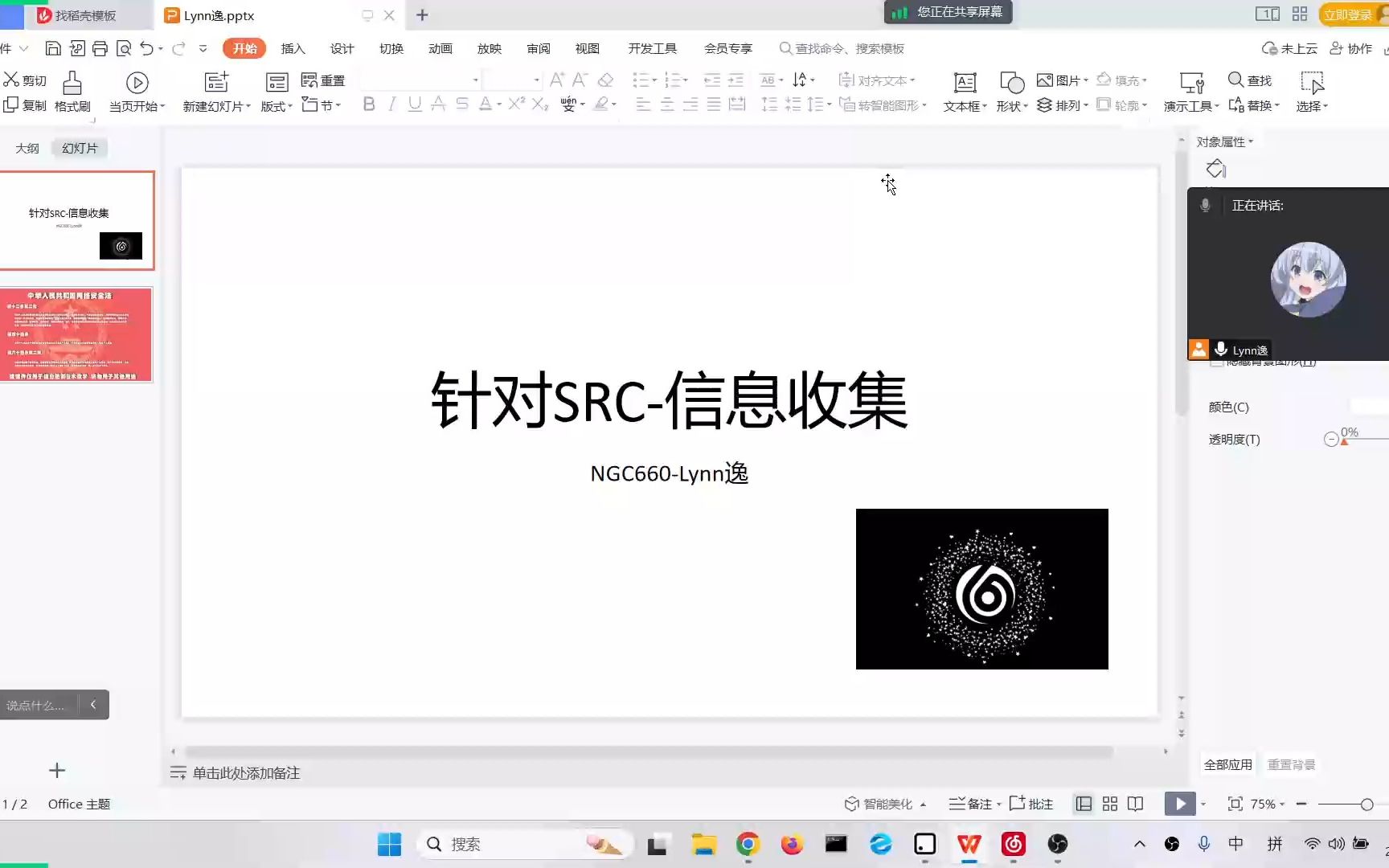
Task: Switch to slide sorter view icon
Action: (x=1110, y=804)
